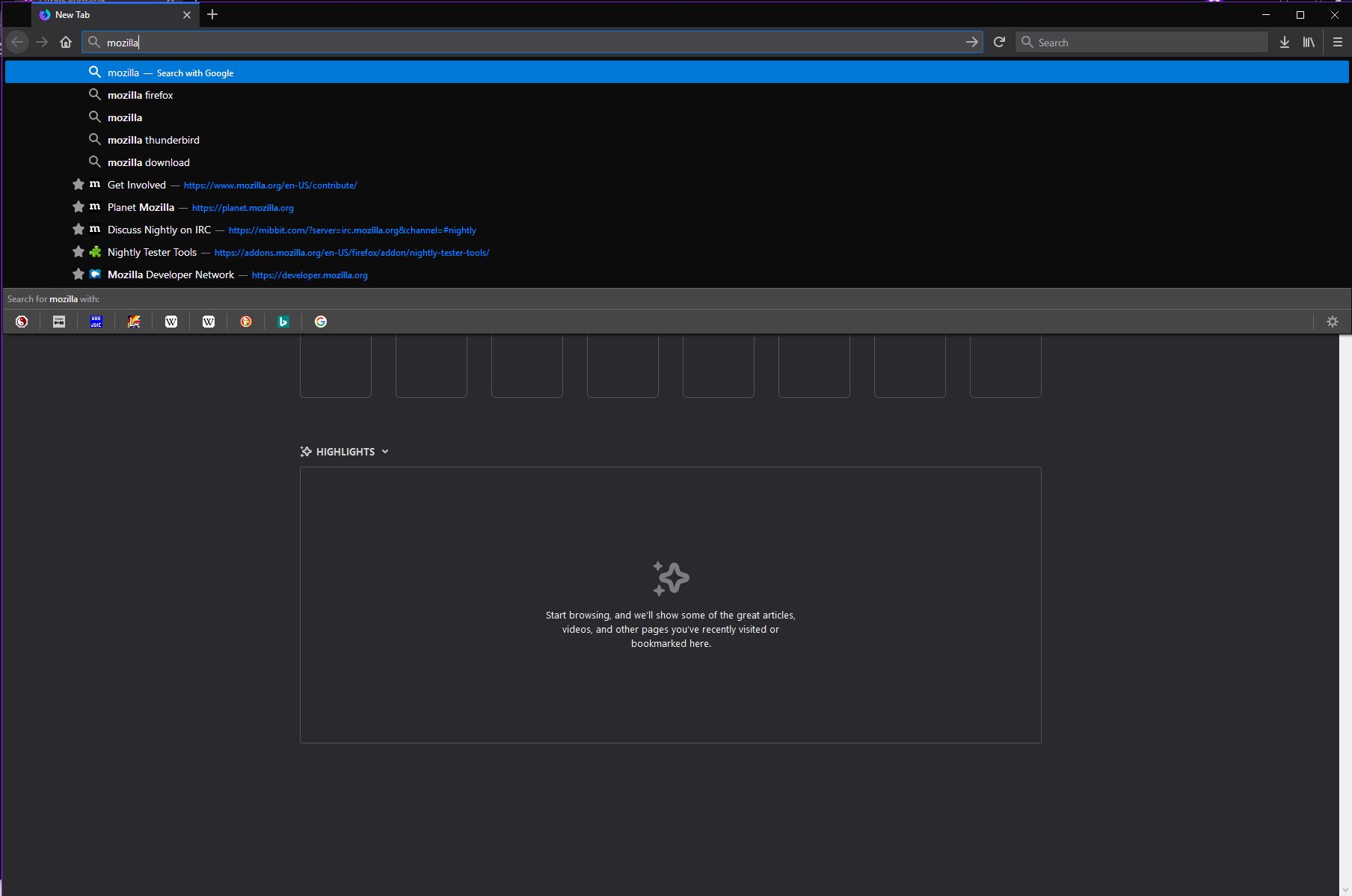Click the 'Start browsing' highlights message
Viewport: 1352px width, 896px height.
pos(671,629)
